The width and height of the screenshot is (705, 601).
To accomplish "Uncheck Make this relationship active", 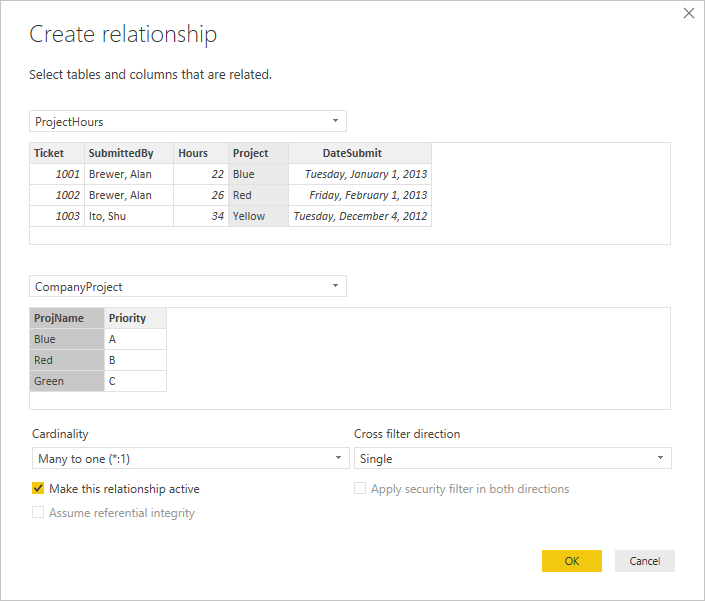I will point(39,489).
